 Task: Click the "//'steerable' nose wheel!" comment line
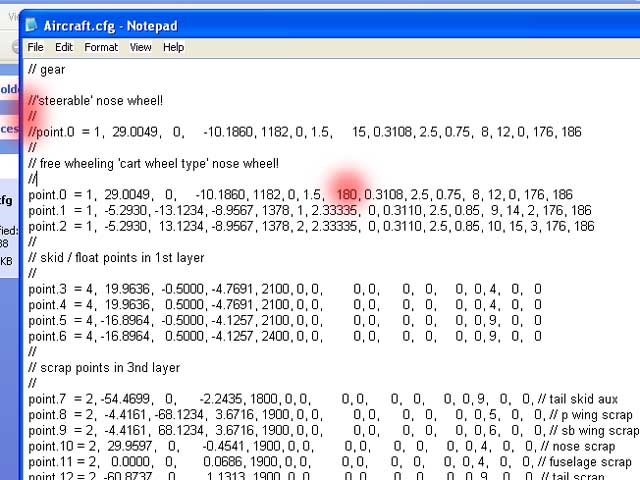pos(95,101)
